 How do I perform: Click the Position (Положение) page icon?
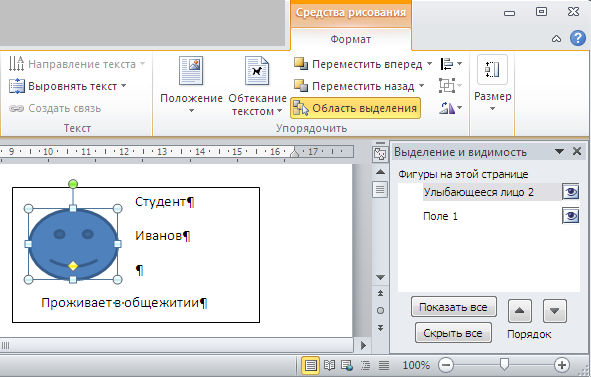click(x=191, y=71)
